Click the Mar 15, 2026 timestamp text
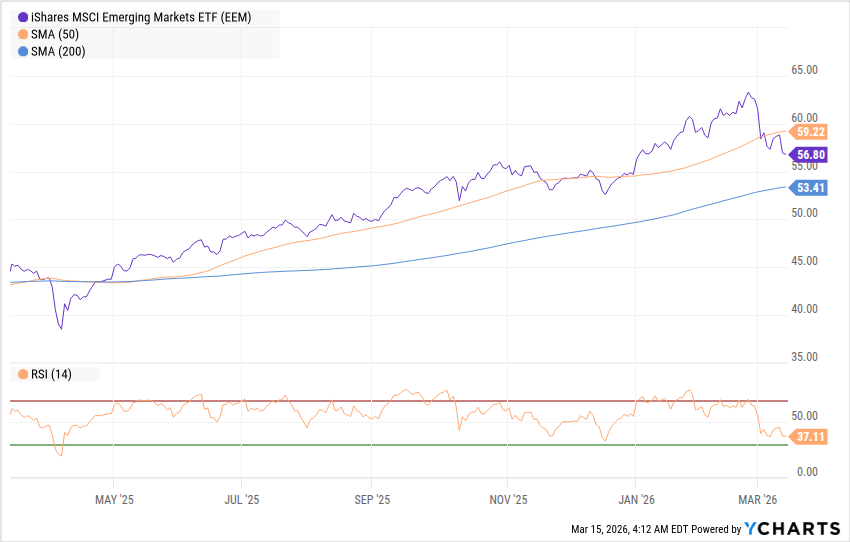Image resolution: width=850 pixels, height=542 pixels. 629,529
